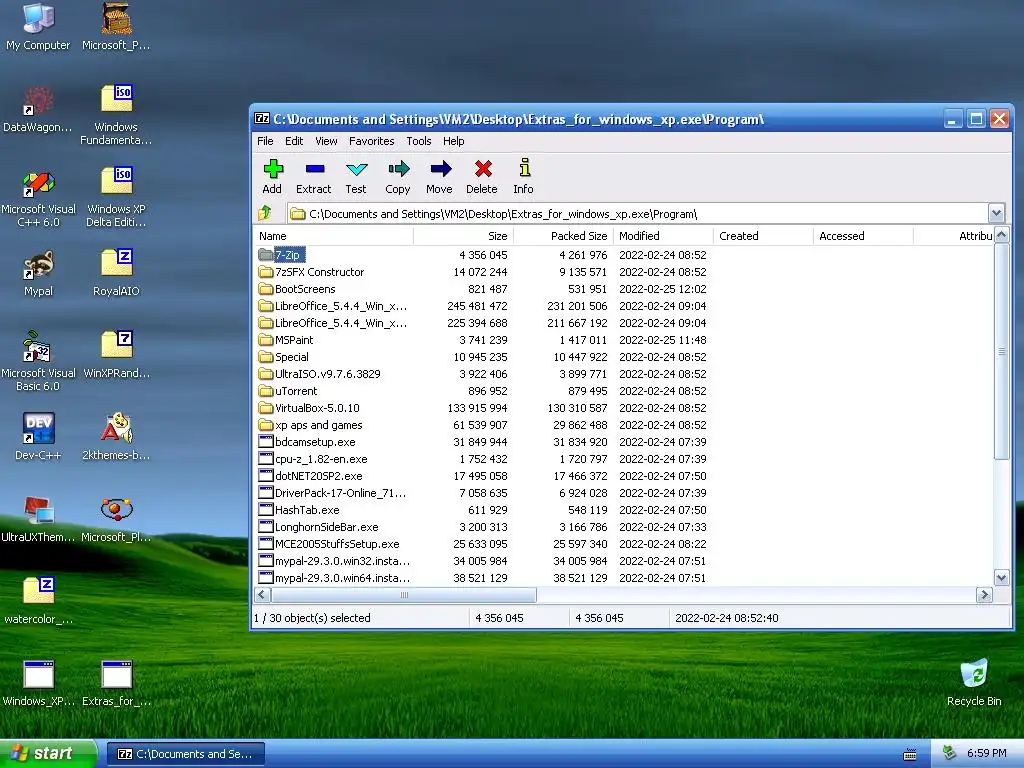
Task: Select the DataWagon desktop shortcut
Action: click(x=38, y=109)
